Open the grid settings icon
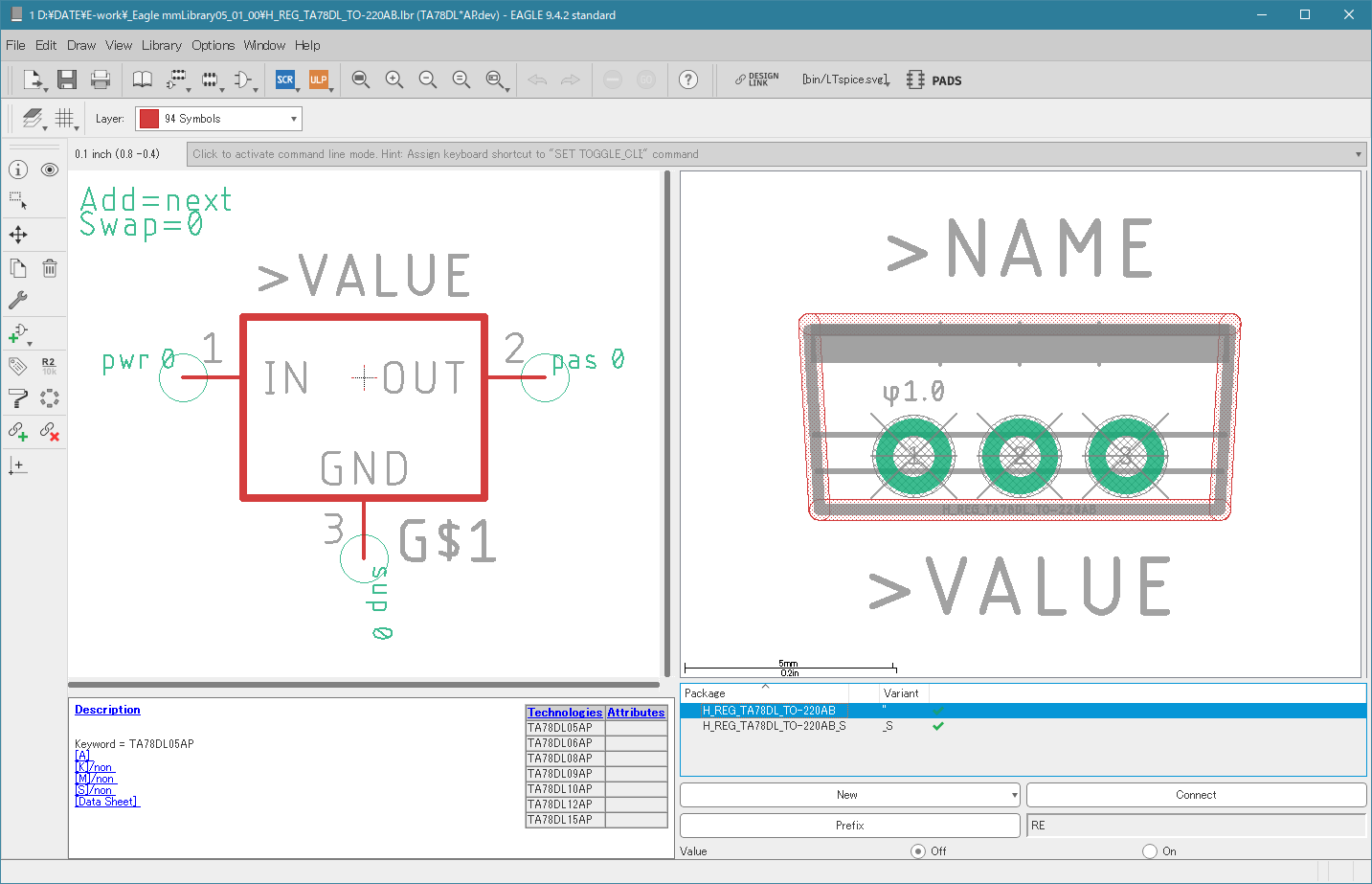Image resolution: width=1372 pixels, height=884 pixels. (x=64, y=118)
